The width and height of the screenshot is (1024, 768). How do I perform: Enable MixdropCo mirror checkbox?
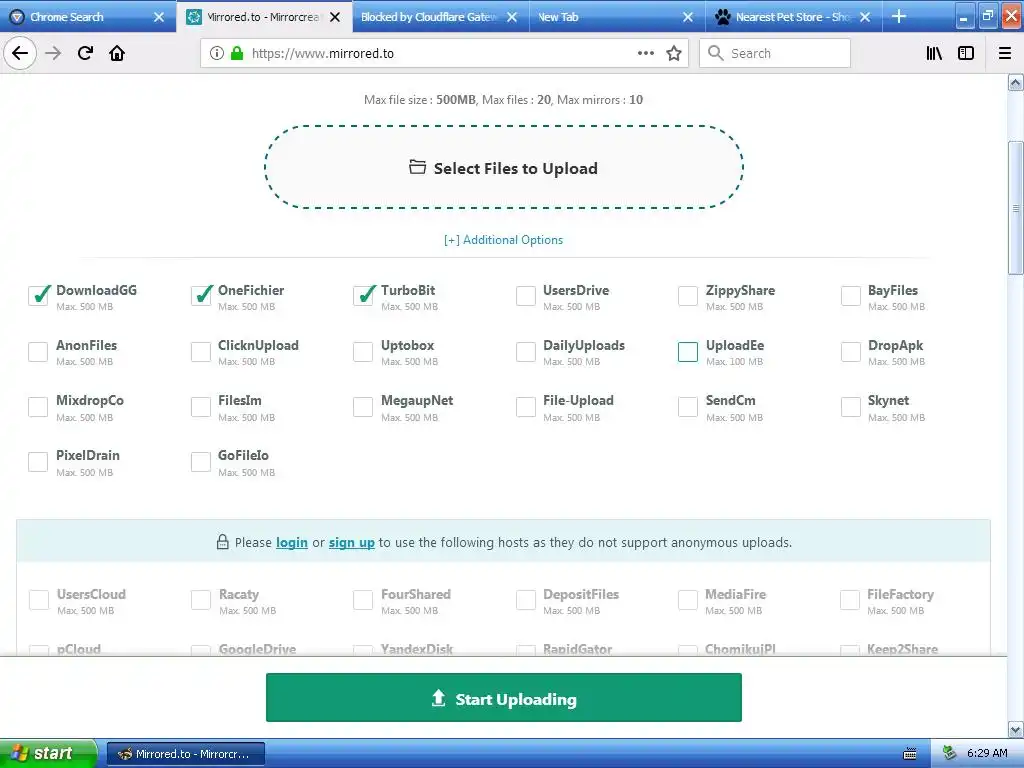pos(38,406)
